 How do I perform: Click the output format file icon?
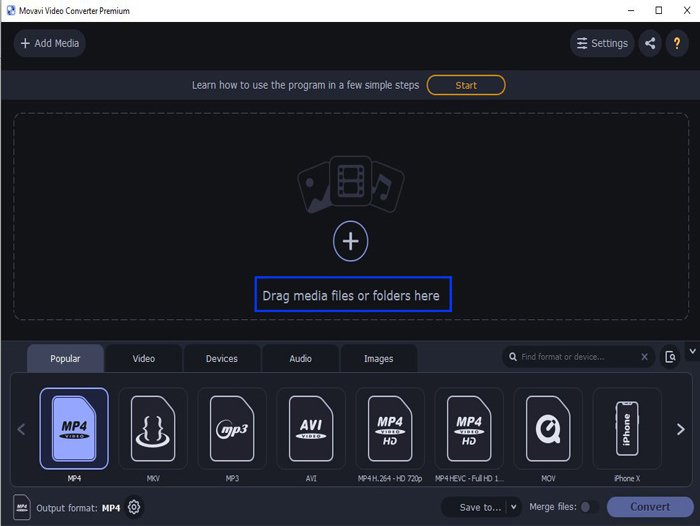pos(22,507)
